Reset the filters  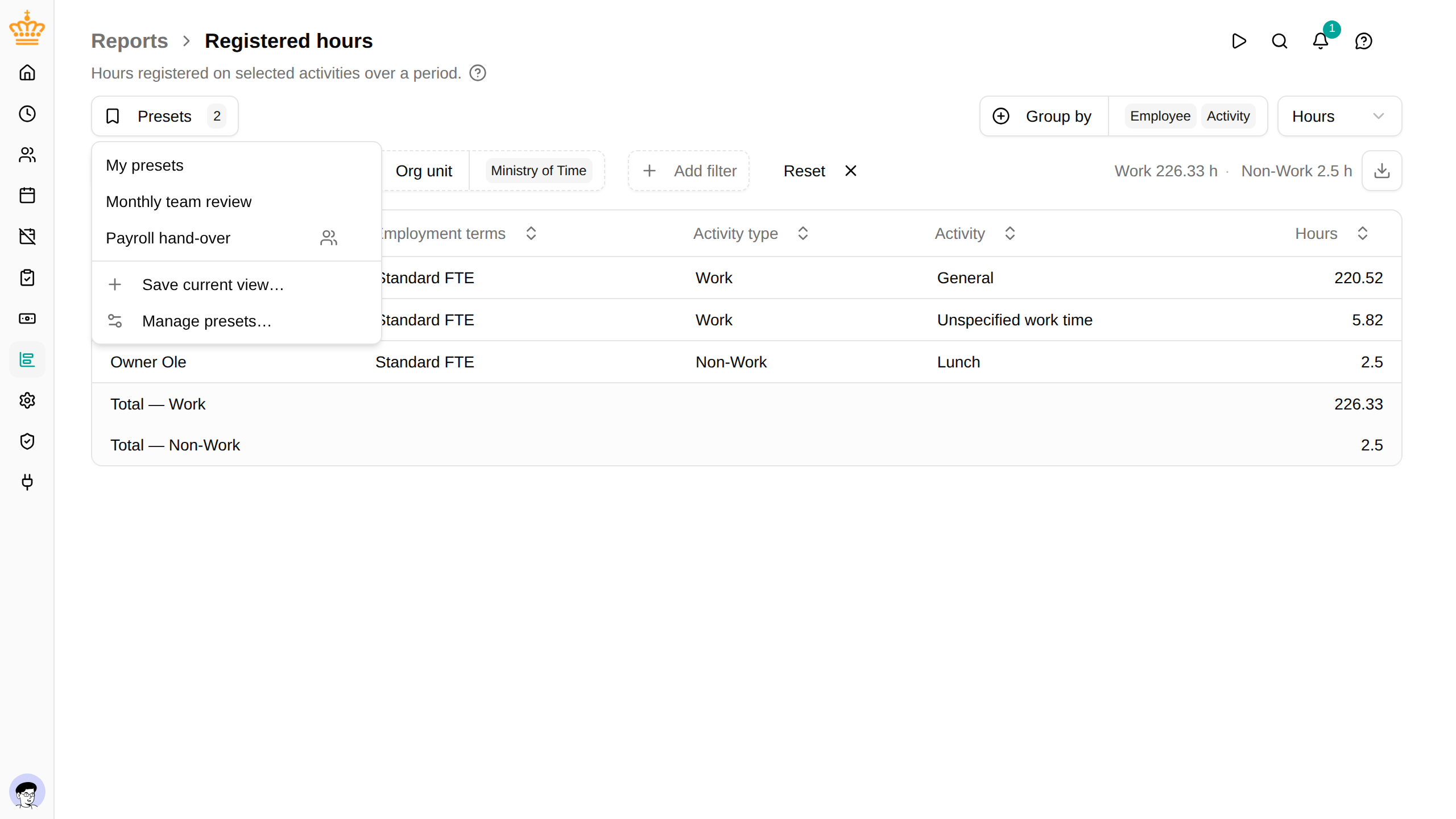pyautogui.click(x=820, y=171)
